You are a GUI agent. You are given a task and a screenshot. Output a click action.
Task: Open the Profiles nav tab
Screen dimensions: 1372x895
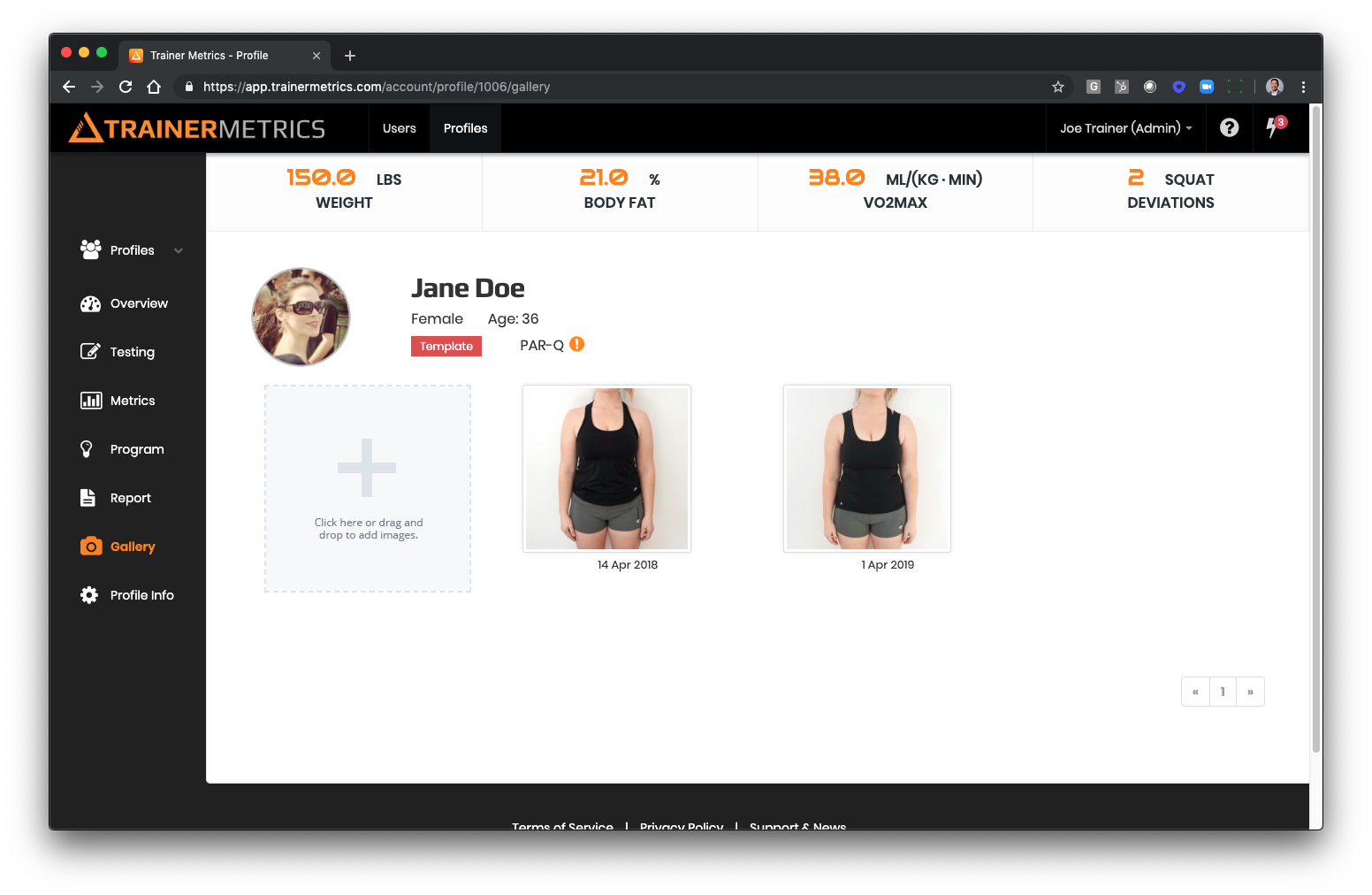pos(465,128)
